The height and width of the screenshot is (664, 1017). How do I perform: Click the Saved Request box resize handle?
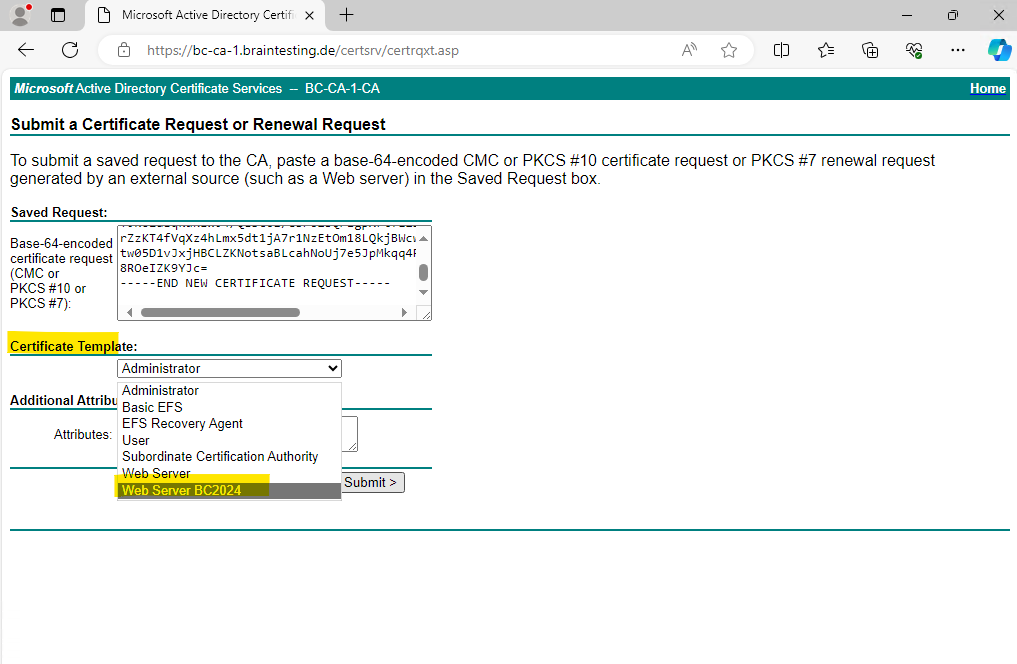(426, 314)
